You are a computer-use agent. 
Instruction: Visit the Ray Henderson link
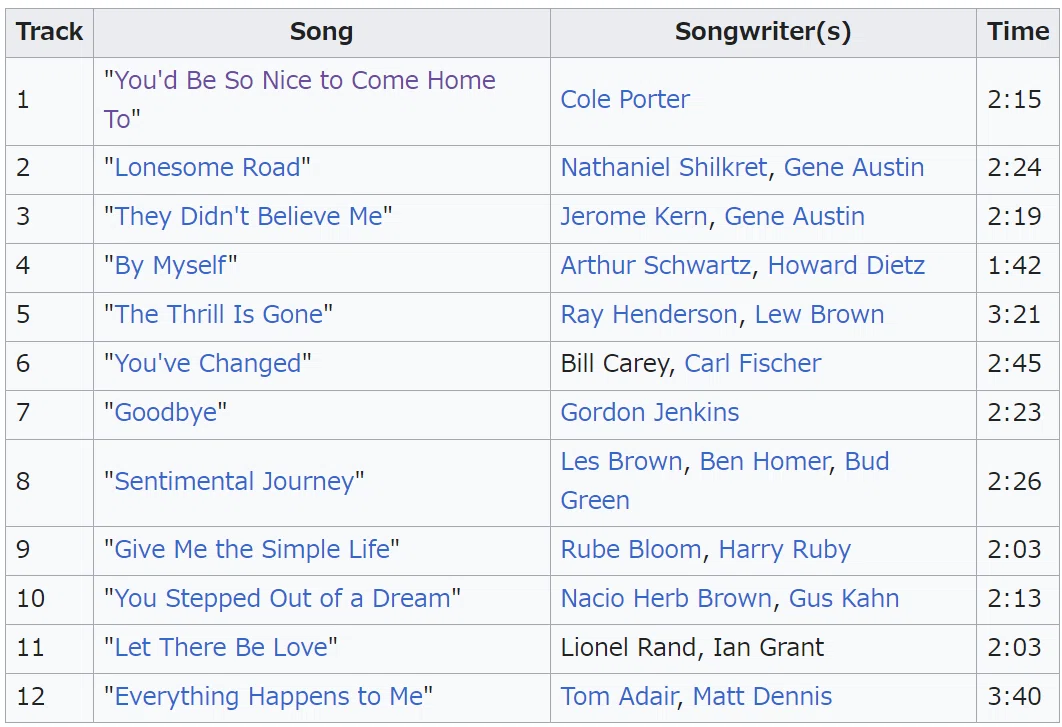(649, 314)
